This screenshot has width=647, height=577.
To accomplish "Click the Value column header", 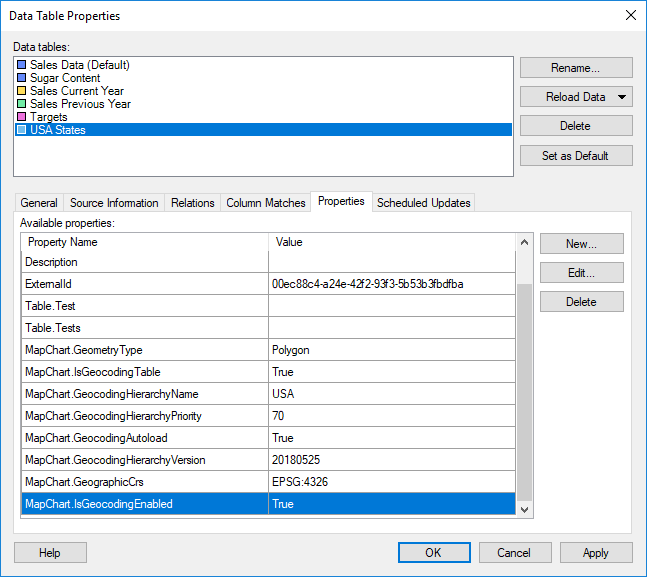I will (x=392, y=242).
